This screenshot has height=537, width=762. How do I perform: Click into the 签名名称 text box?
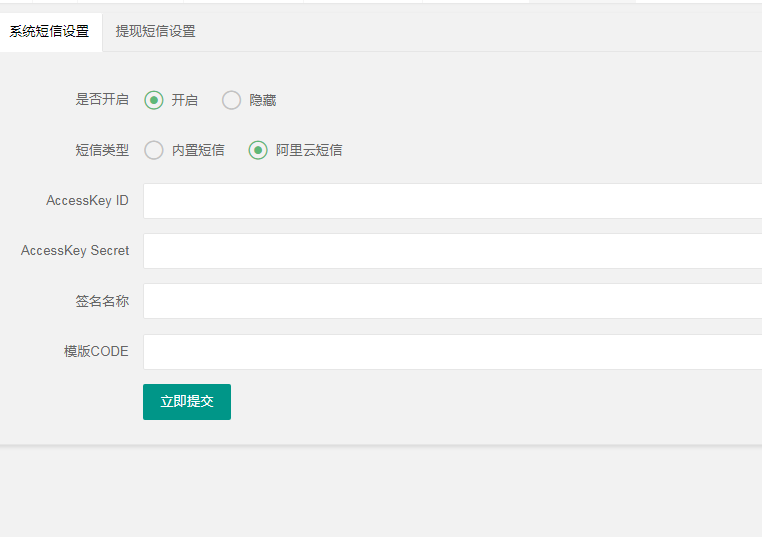tap(452, 301)
